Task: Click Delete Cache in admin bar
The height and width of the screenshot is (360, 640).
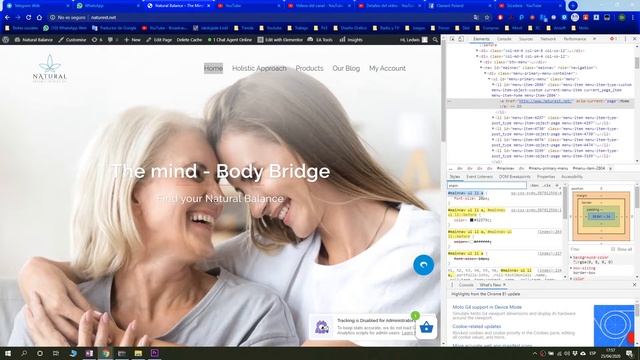Action: pyautogui.click(x=189, y=40)
